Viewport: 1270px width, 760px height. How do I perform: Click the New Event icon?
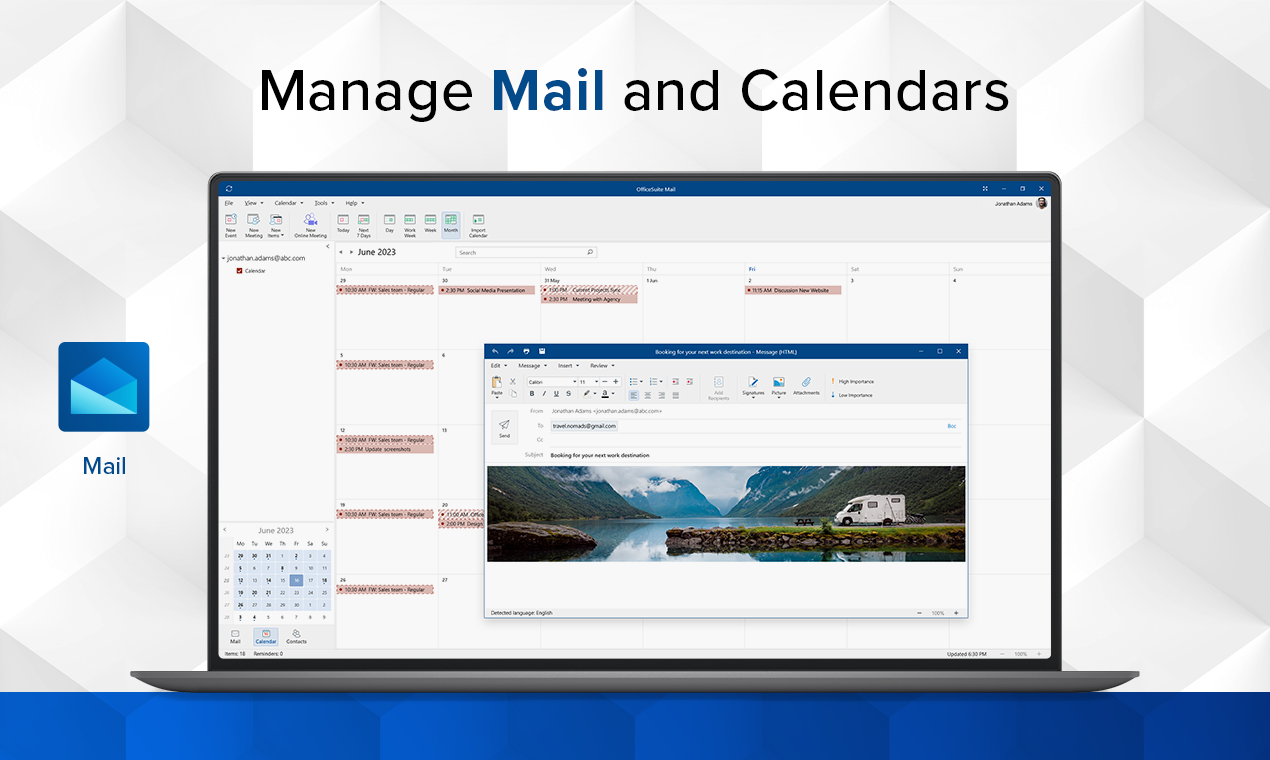click(231, 219)
